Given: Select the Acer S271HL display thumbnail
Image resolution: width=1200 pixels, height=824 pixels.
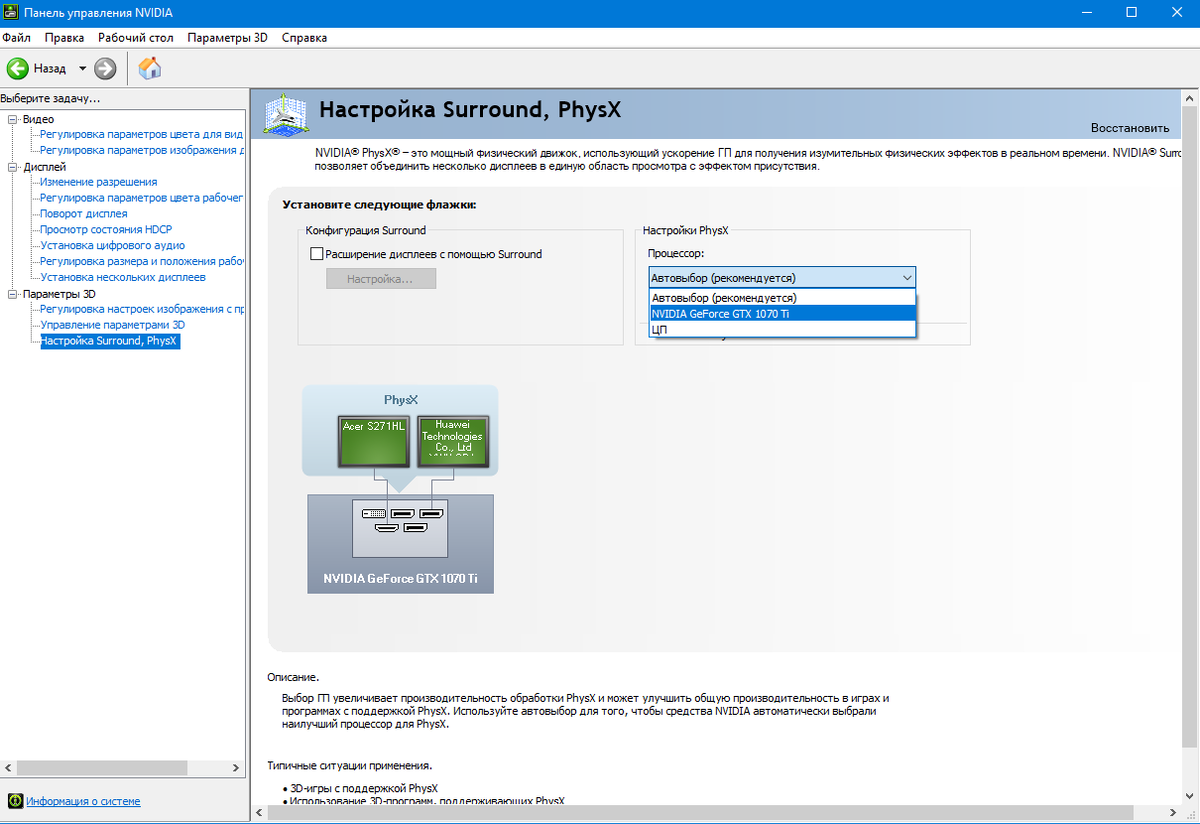Looking at the screenshot, I should [372, 441].
